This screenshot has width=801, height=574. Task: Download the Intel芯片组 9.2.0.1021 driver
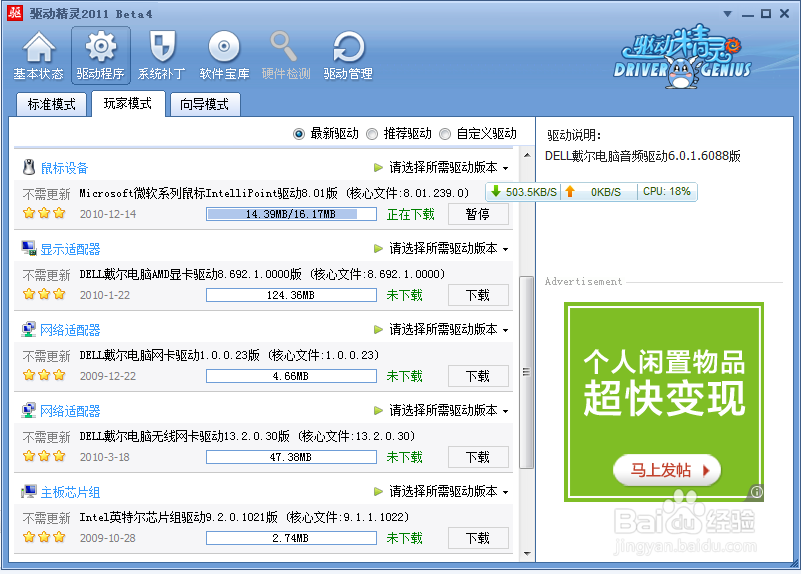[478, 538]
